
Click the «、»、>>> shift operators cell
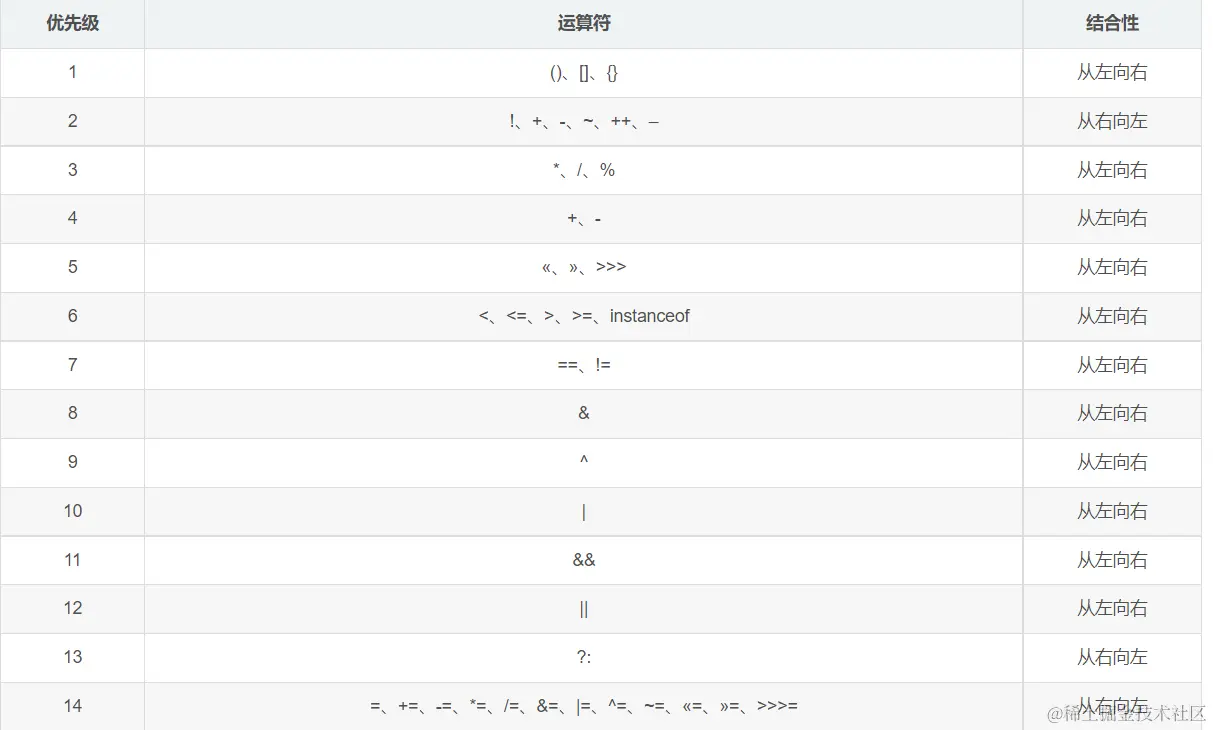point(583,267)
